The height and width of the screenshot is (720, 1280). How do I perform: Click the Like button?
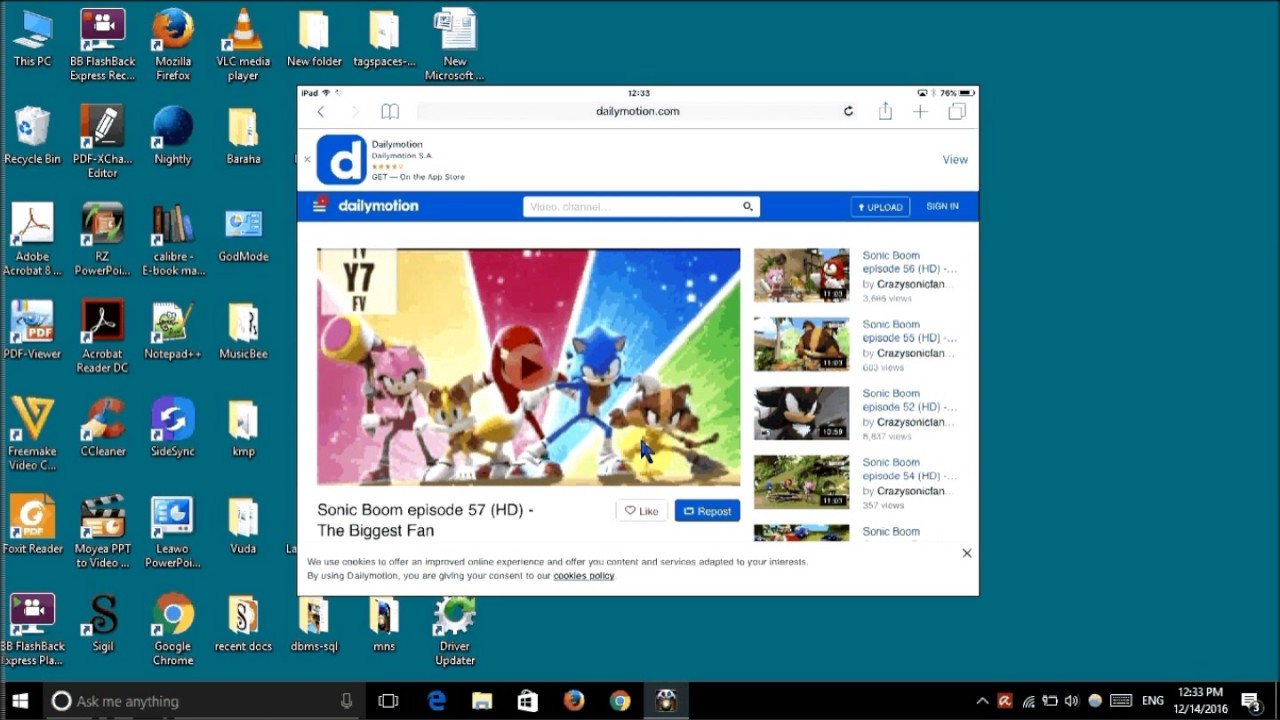coord(641,511)
